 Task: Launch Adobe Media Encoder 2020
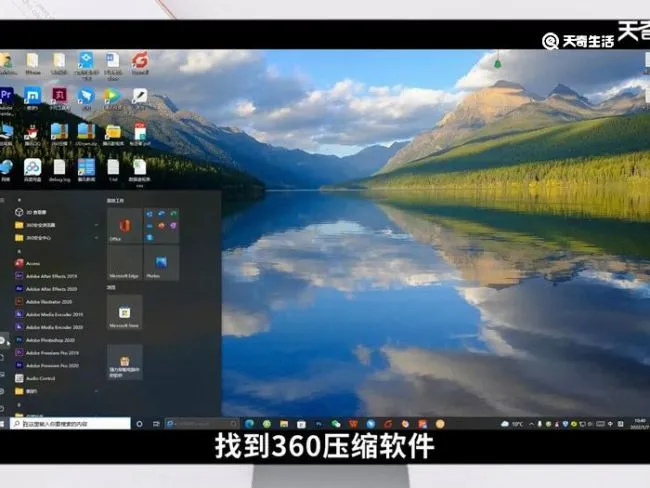point(57,327)
